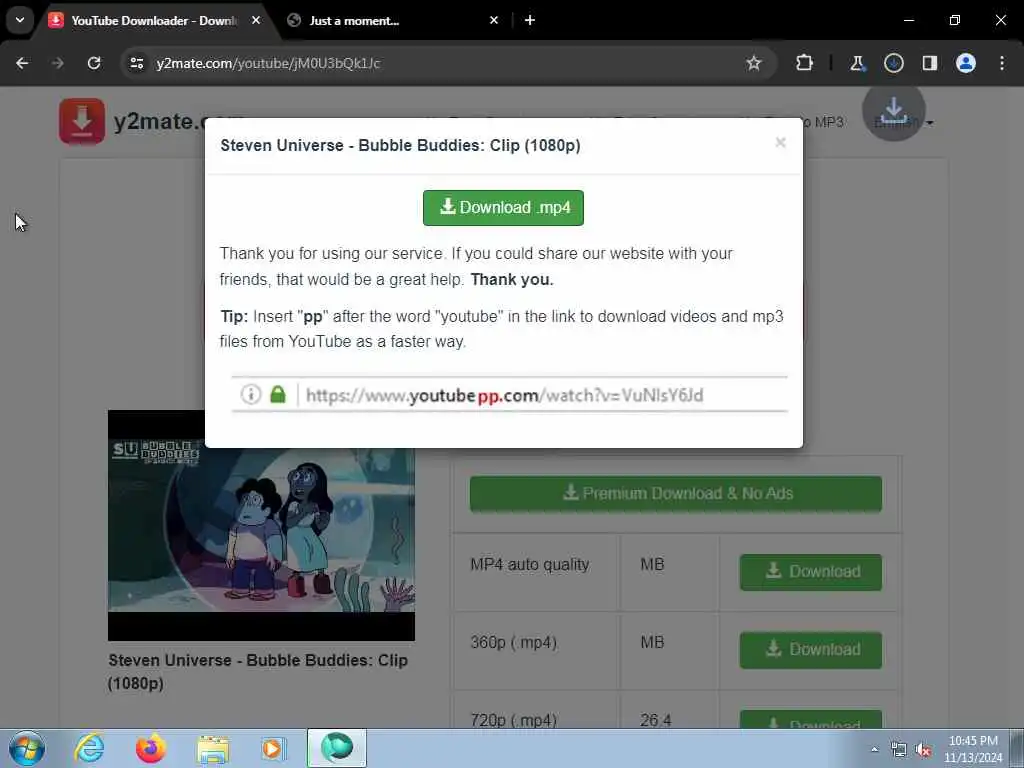
Task: Open Windows Explorer folder in taskbar
Action: tap(213, 749)
